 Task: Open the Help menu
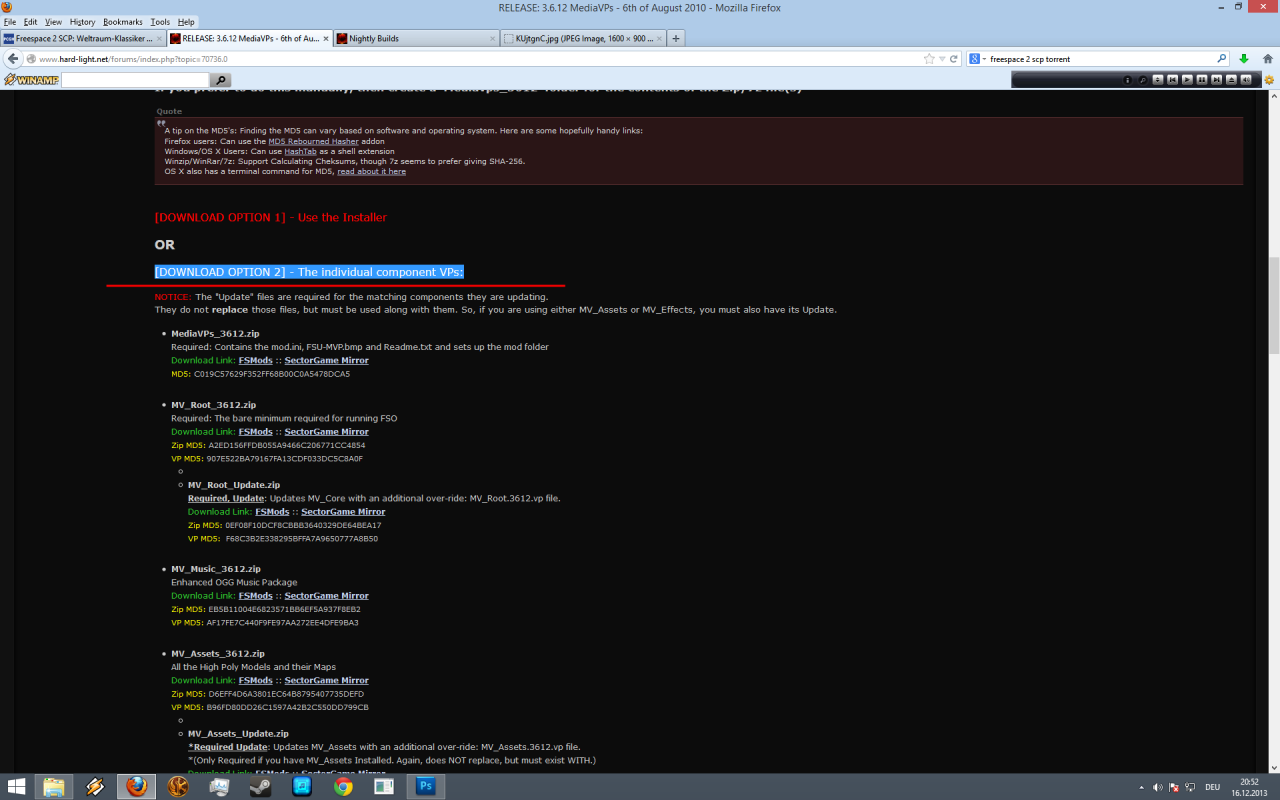(x=186, y=22)
